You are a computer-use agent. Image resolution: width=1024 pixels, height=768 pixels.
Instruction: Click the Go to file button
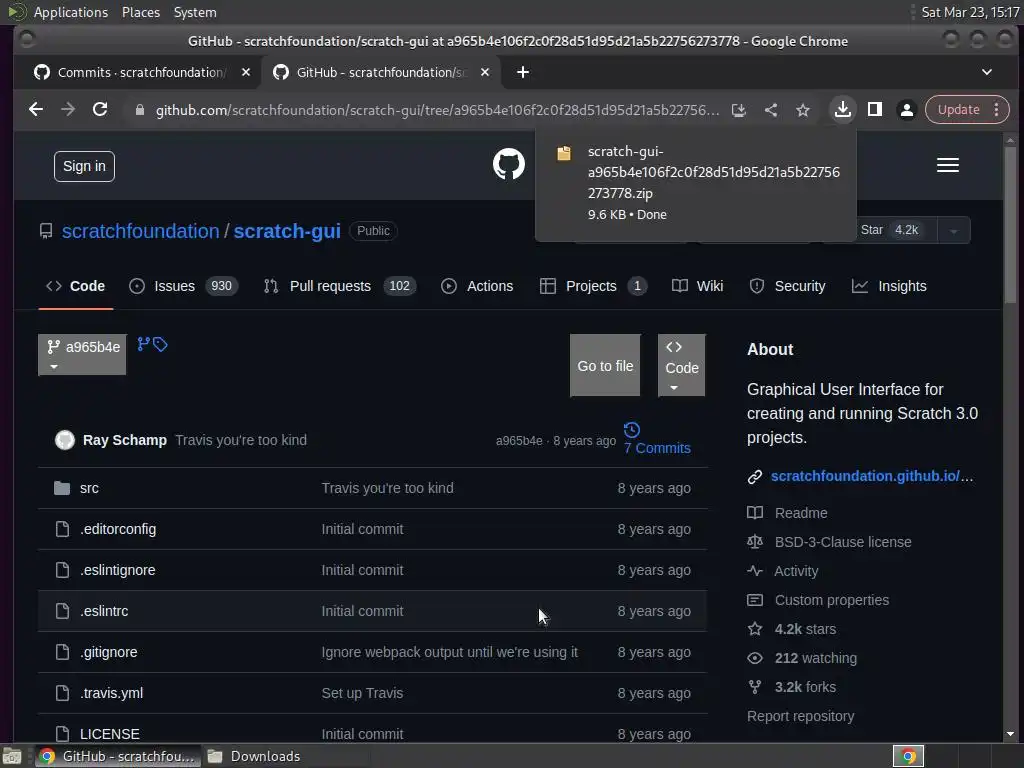tap(605, 365)
